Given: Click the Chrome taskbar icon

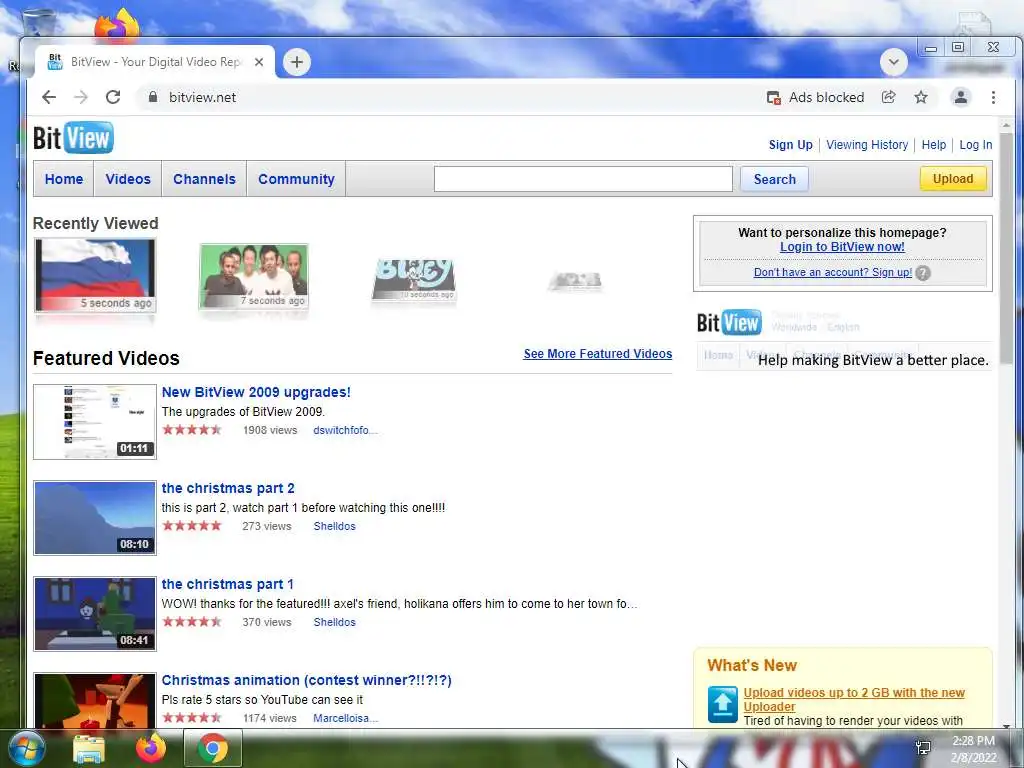Looking at the screenshot, I should pyautogui.click(x=213, y=748).
